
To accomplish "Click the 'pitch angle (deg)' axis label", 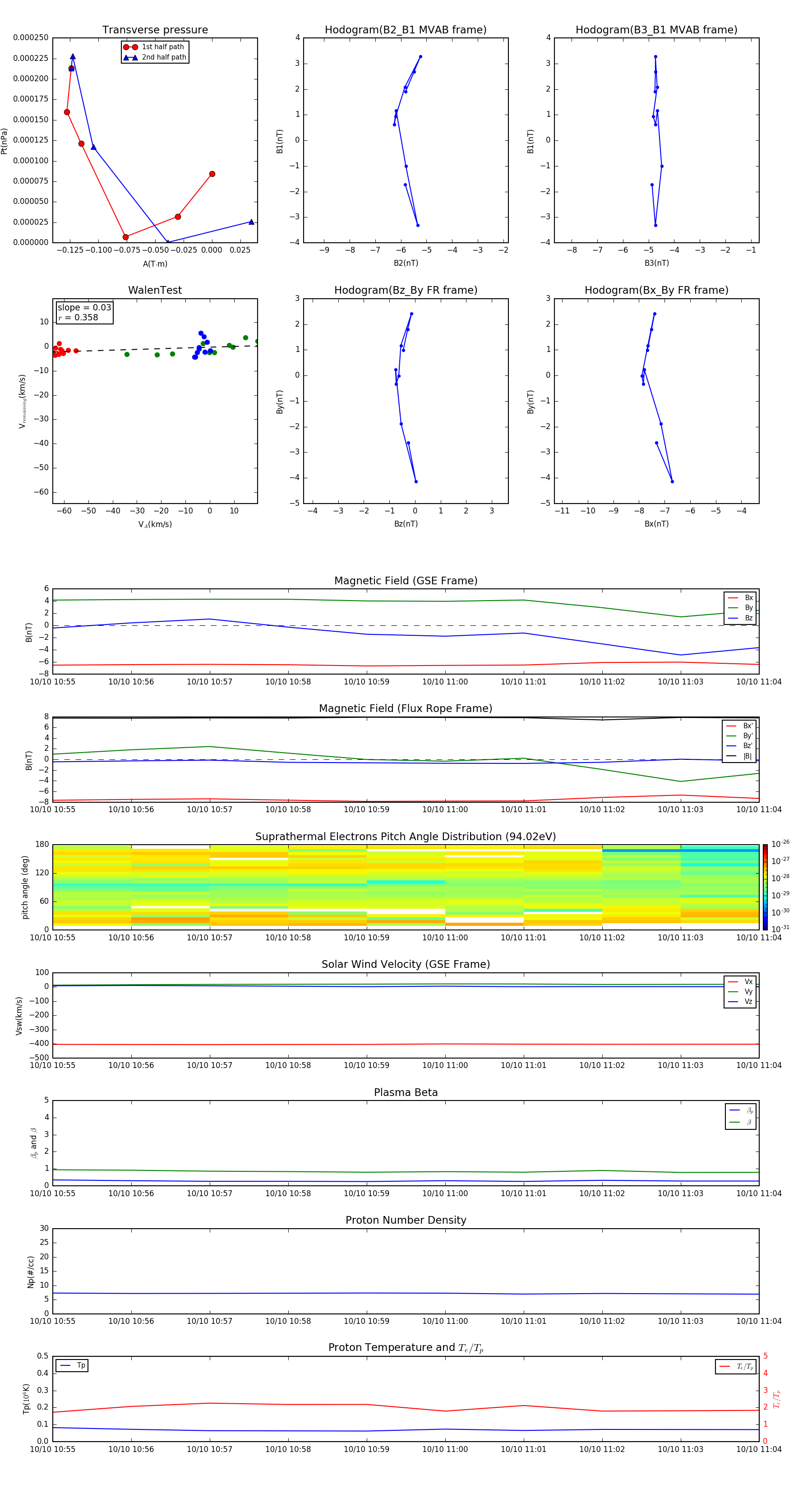I will 25,887.
